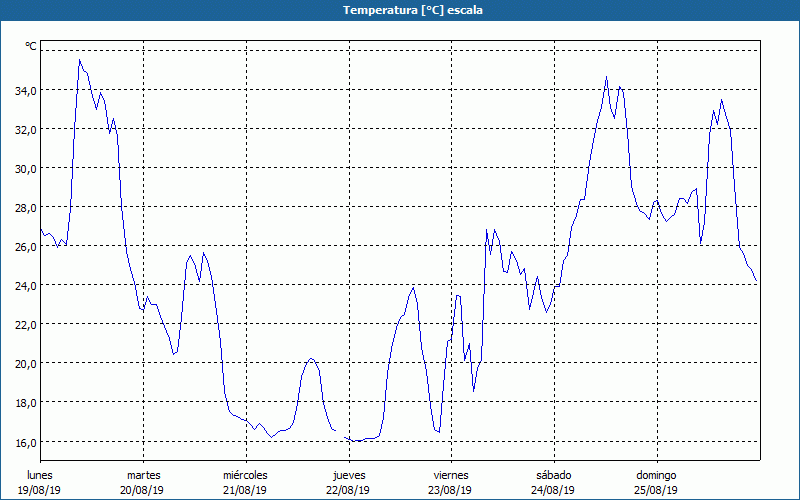Select the 30,0 axis value
The height and width of the screenshot is (500, 800).
(x=26, y=169)
